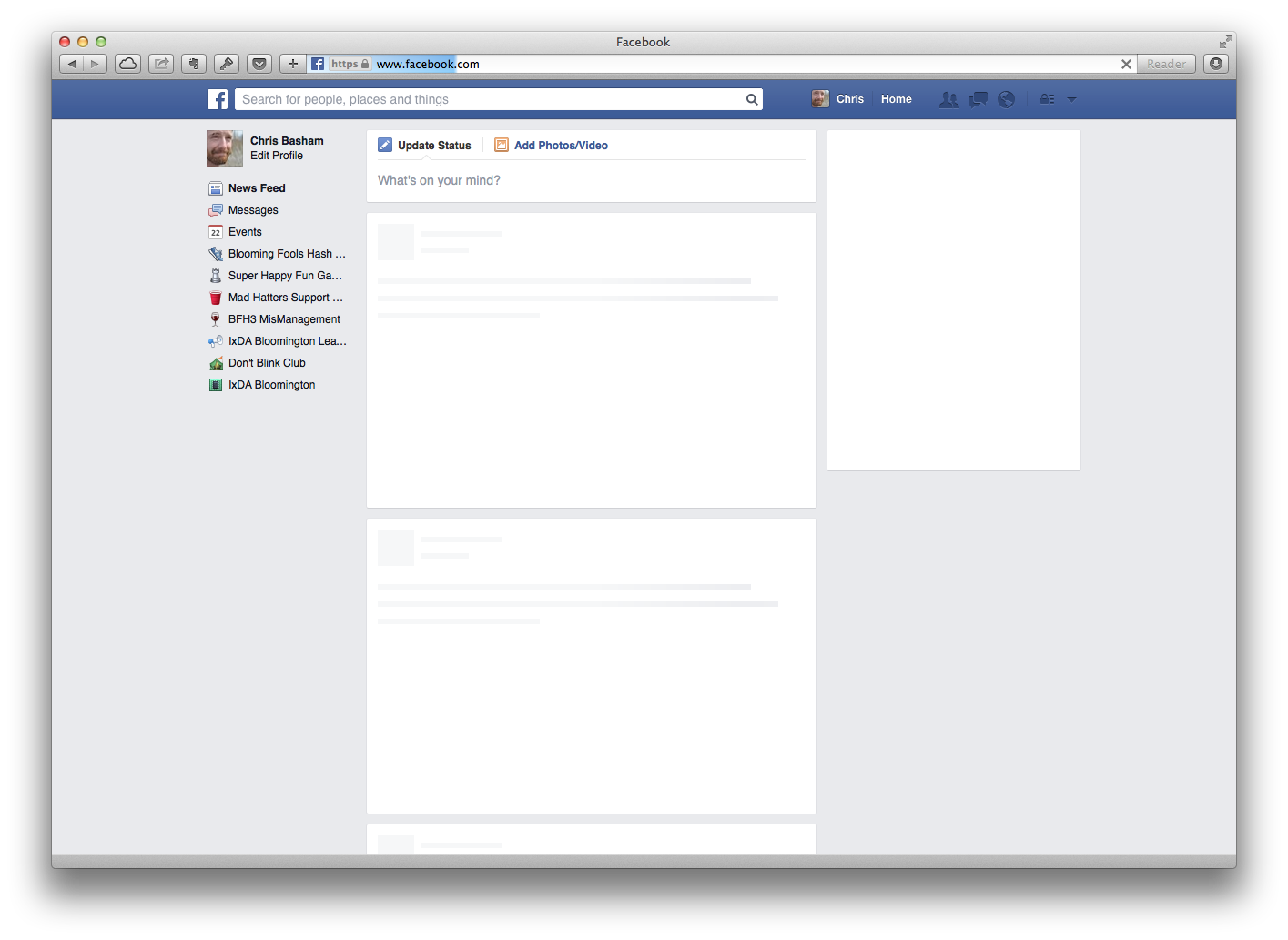Open Safari downloads button
1288x940 pixels.
[x=1216, y=64]
